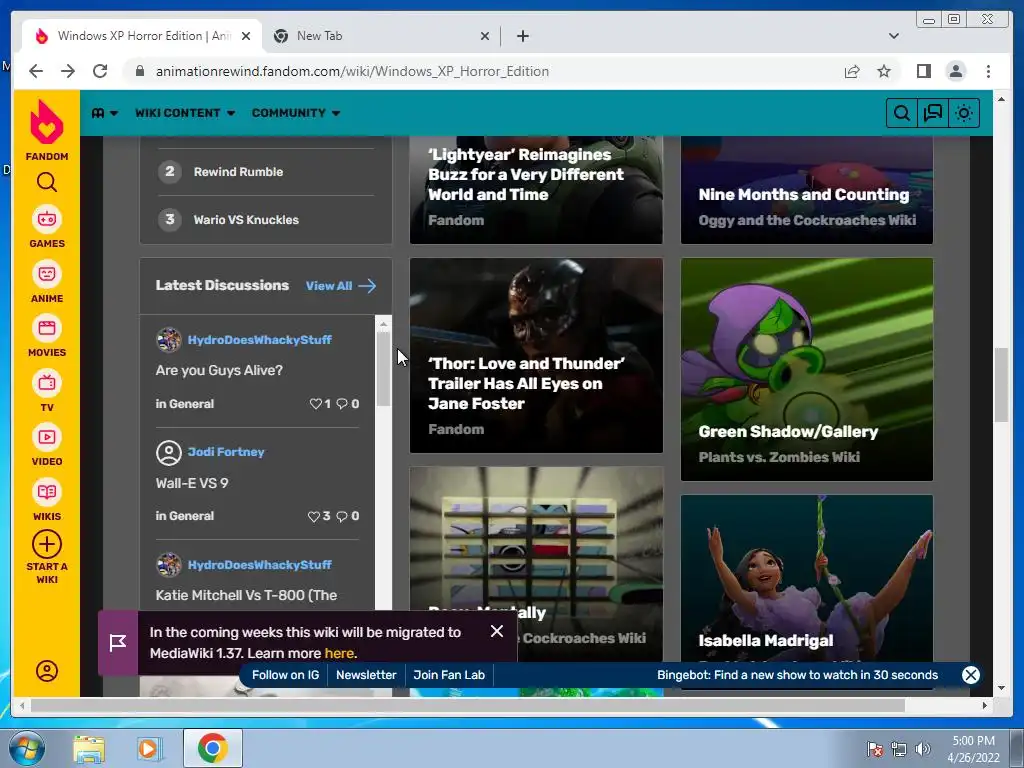The height and width of the screenshot is (768, 1024).
Task: Open the Green Shadow/Gallery card
Action: [807, 370]
